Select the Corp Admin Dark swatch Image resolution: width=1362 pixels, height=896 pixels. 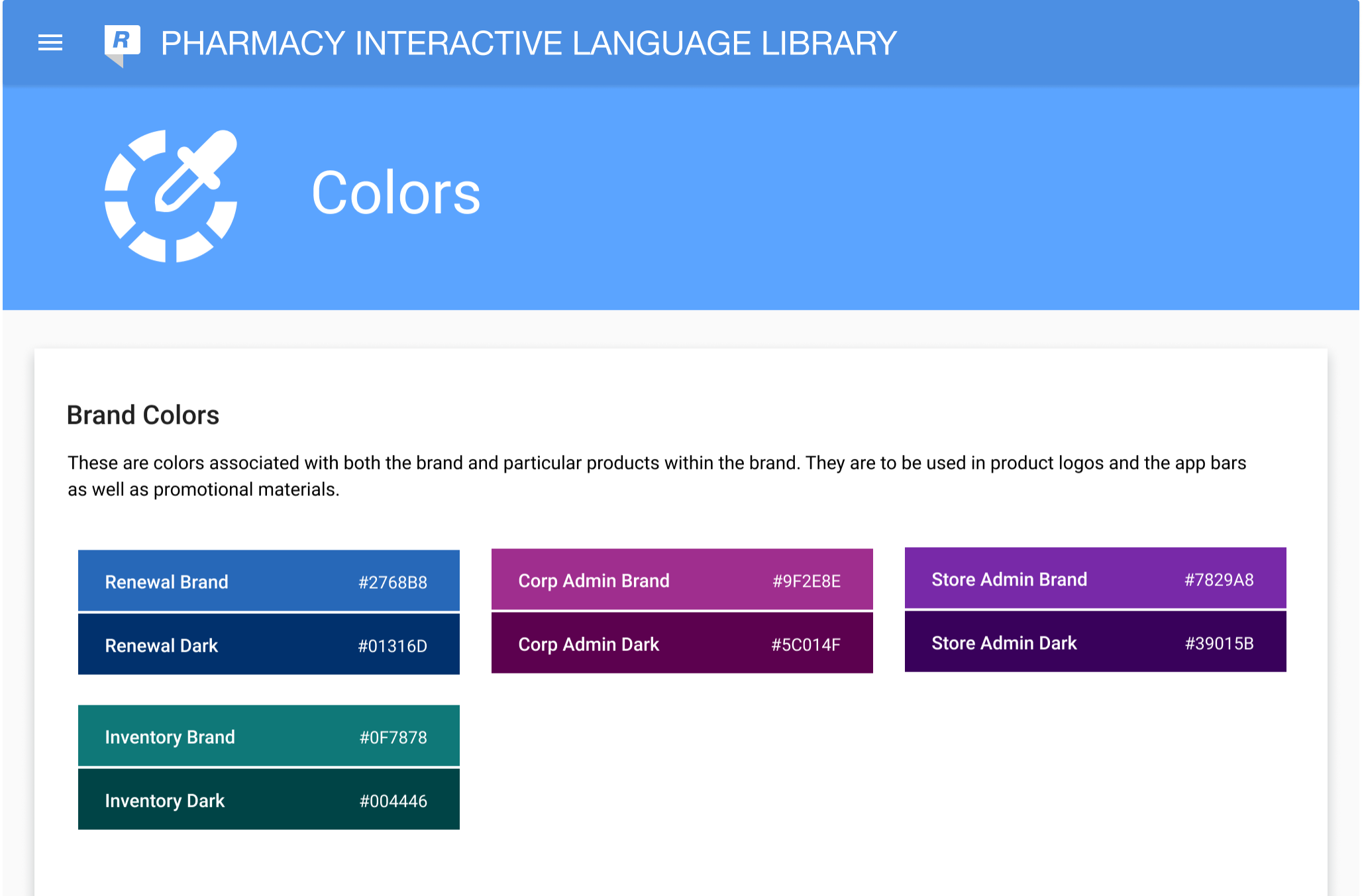pyautogui.click(x=682, y=642)
